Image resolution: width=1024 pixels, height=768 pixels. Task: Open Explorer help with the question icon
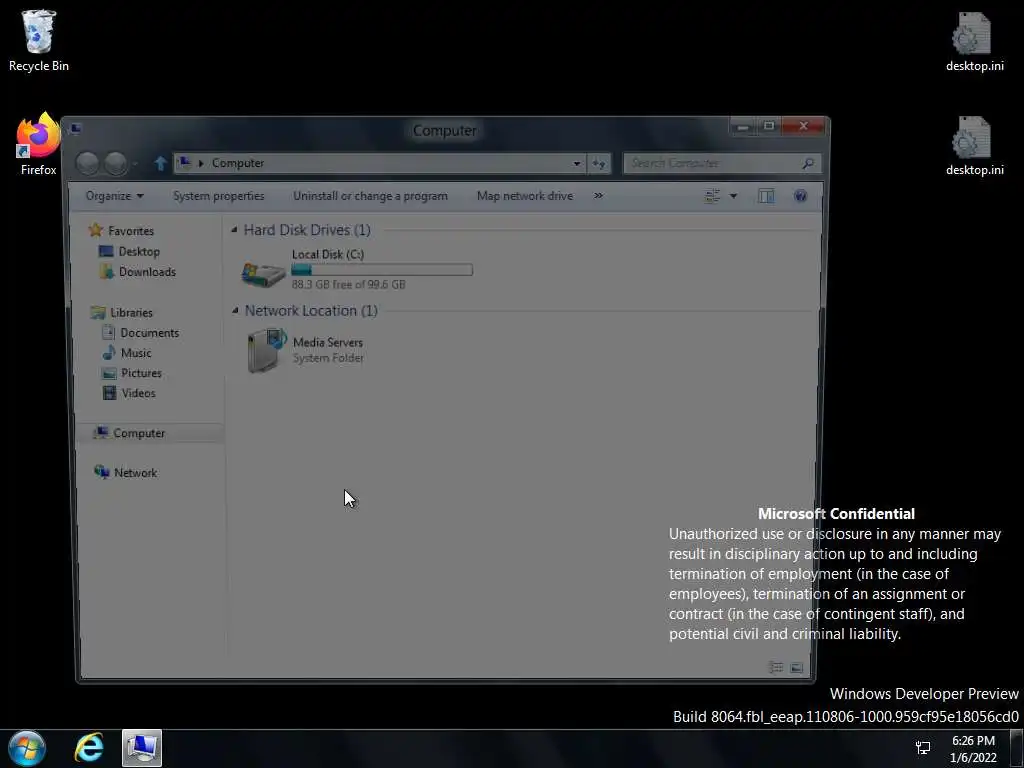point(800,196)
